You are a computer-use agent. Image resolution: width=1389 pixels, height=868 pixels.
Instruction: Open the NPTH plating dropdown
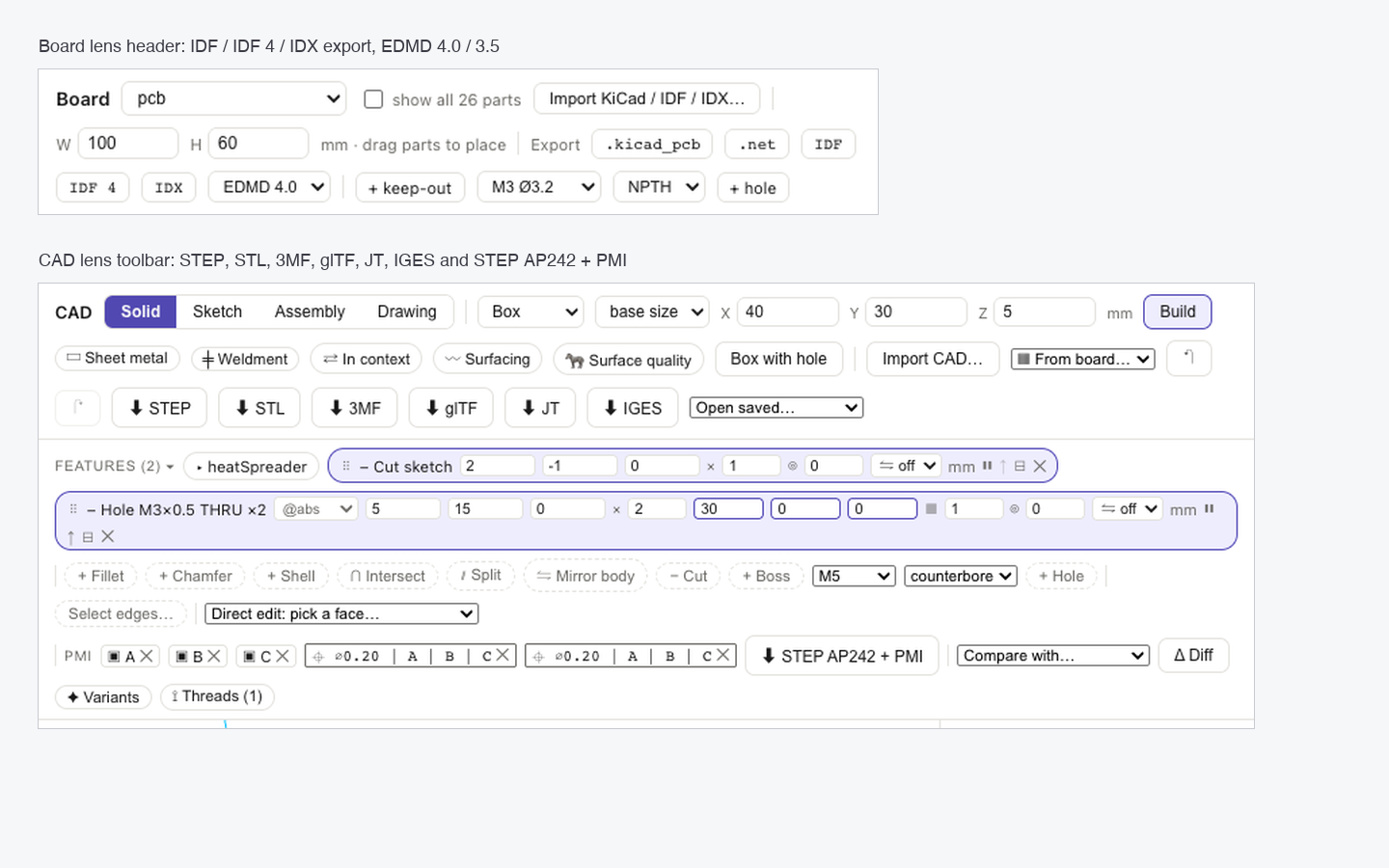659,187
